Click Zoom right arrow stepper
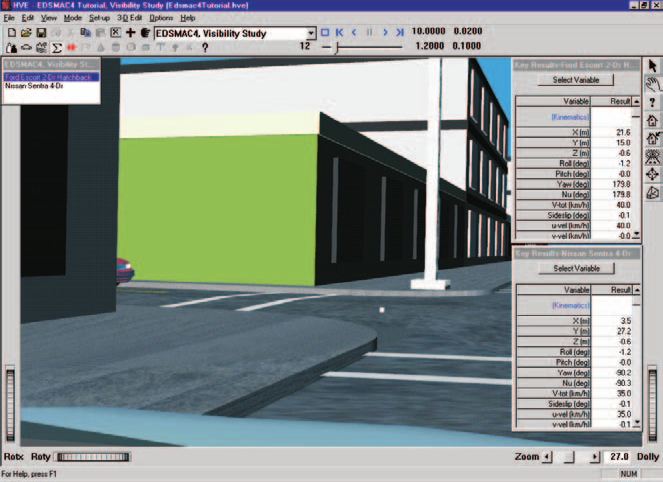The image size is (663, 482). (595, 457)
